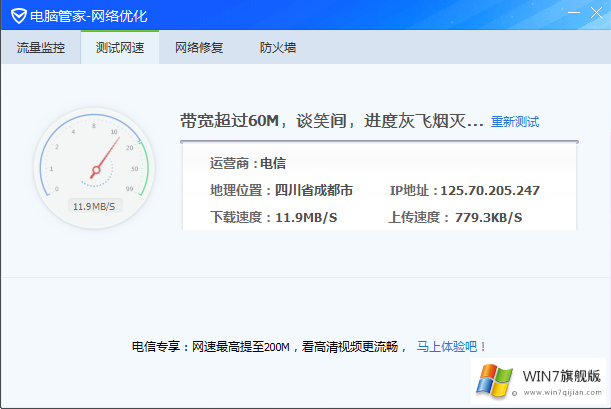Click the IP地址：125.70.205.247 value
Screen dimensions: 611x409
coord(464,190)
